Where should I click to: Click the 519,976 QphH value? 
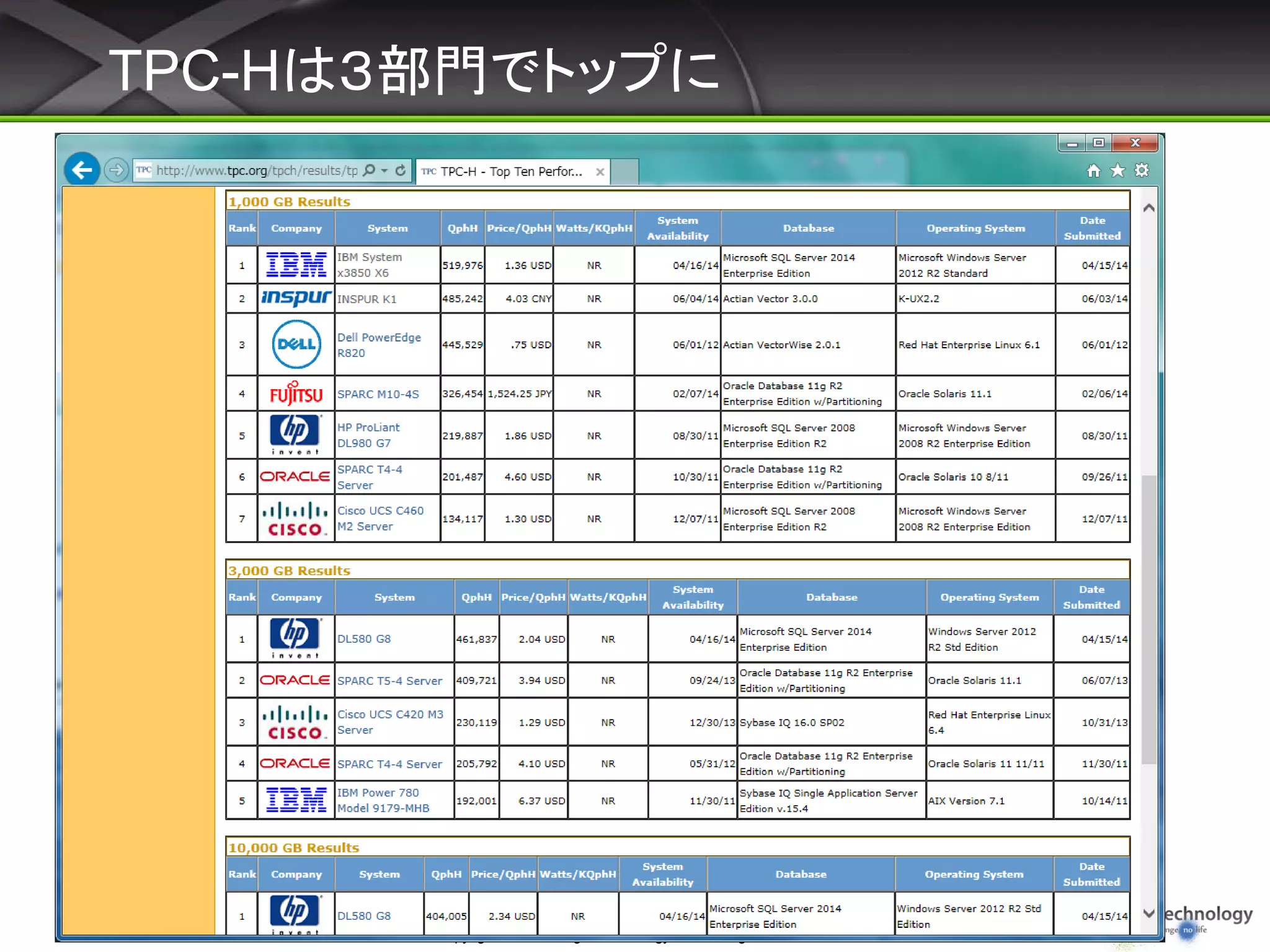pyautogui.click(x=462, y=265)
